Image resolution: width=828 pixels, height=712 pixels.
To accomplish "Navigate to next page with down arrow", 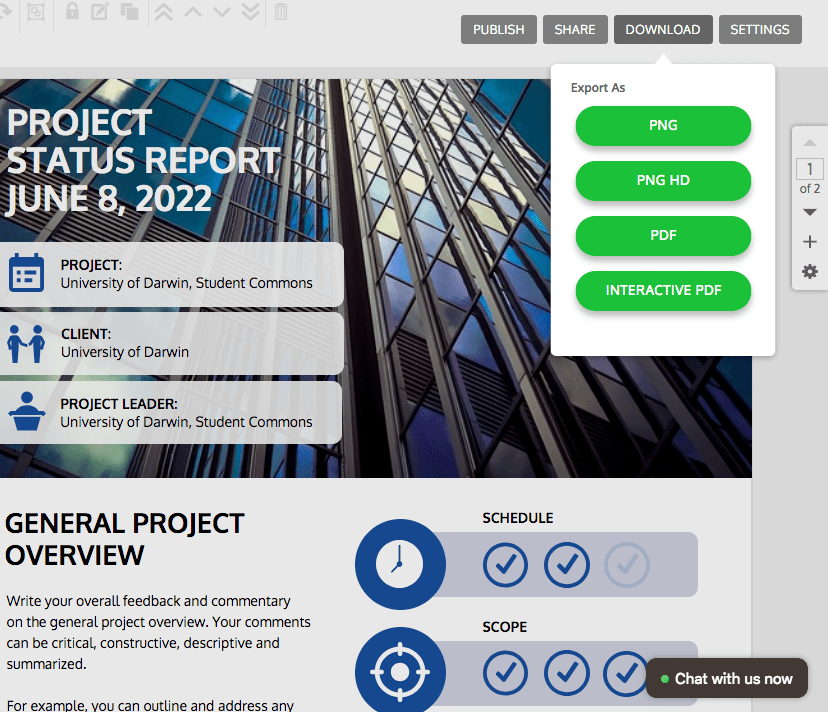I will point(809,211).
